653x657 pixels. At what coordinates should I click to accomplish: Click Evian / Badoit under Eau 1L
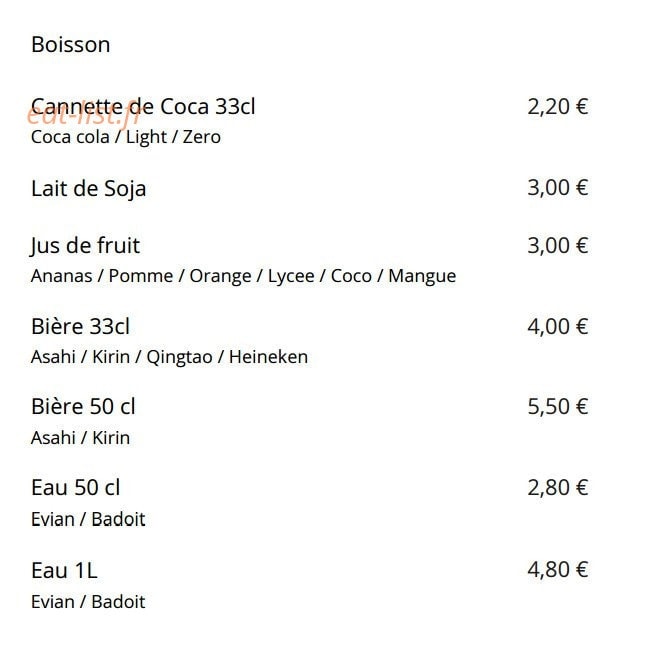tap(88, 602)
